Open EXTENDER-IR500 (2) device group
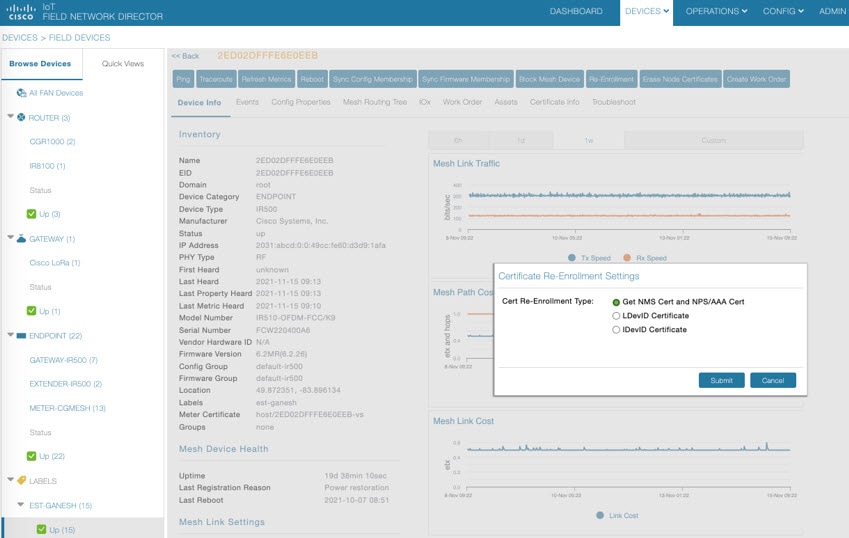 pyautogui.click(x=66, y=384)
